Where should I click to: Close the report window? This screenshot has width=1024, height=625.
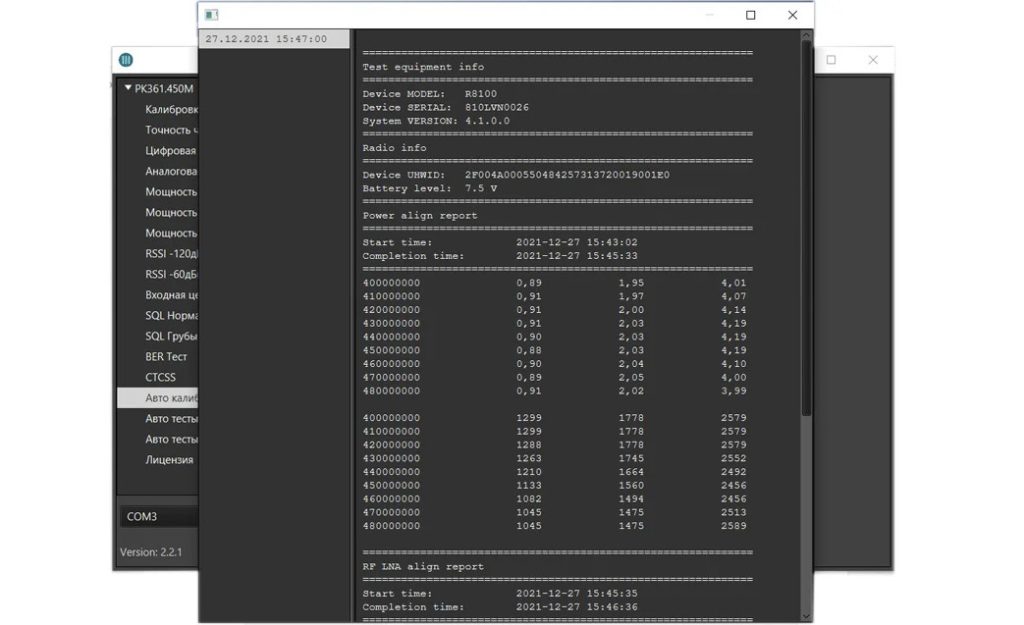[x=793, y=15]
